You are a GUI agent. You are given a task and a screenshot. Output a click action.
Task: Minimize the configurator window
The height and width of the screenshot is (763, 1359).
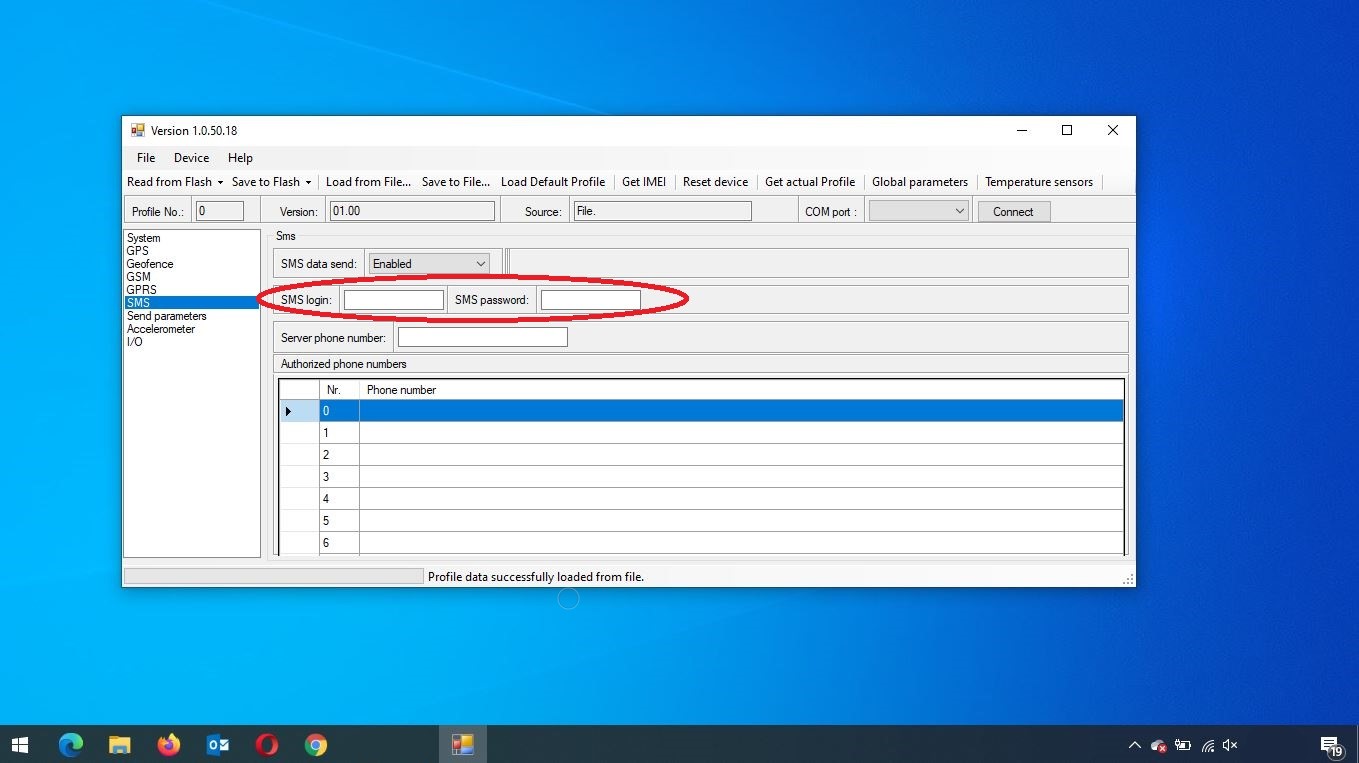(x=1021, y=130)
